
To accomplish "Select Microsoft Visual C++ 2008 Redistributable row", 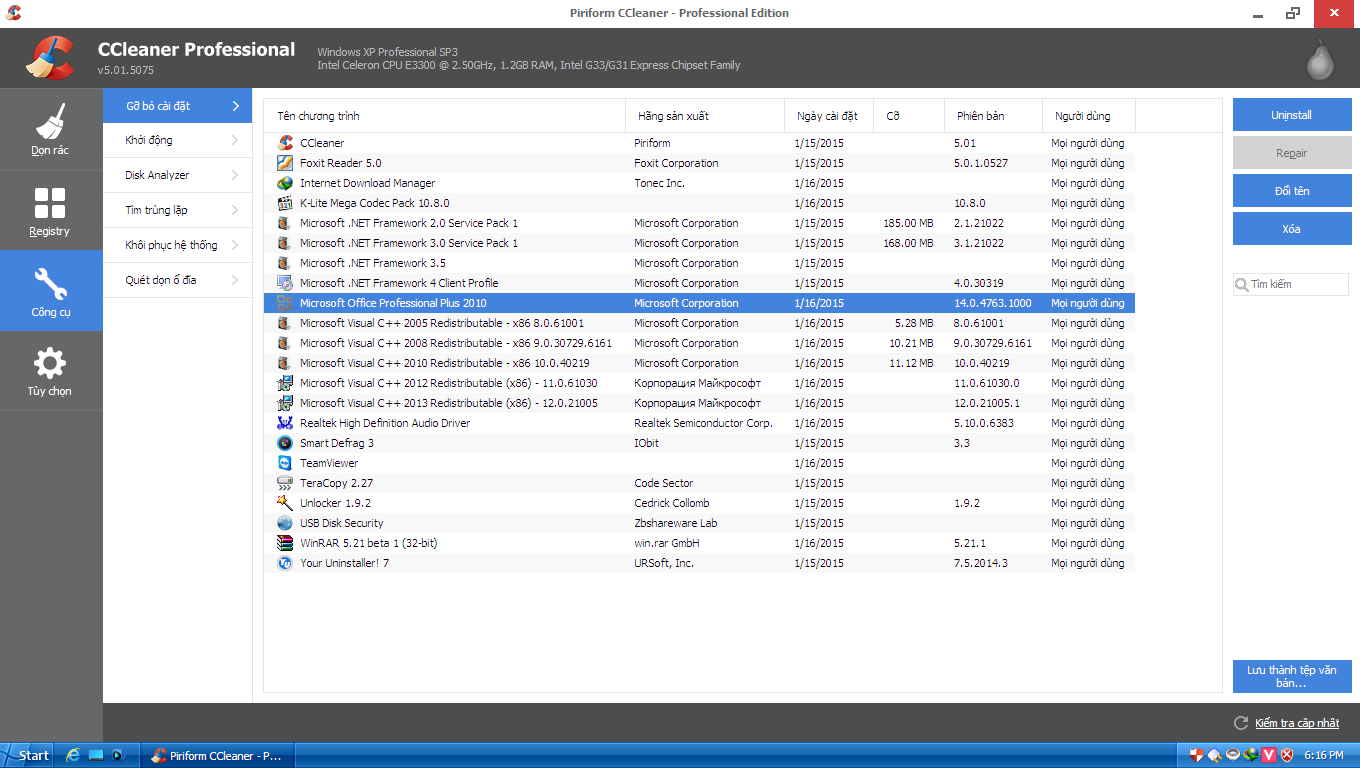I will click(x=699, y=343).
